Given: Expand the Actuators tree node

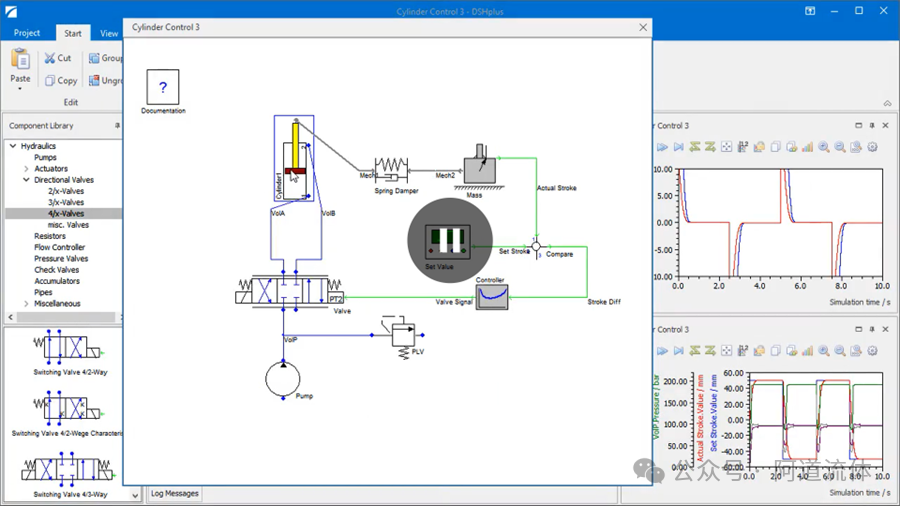Looking at the screenshot, I should pos(26,169).
